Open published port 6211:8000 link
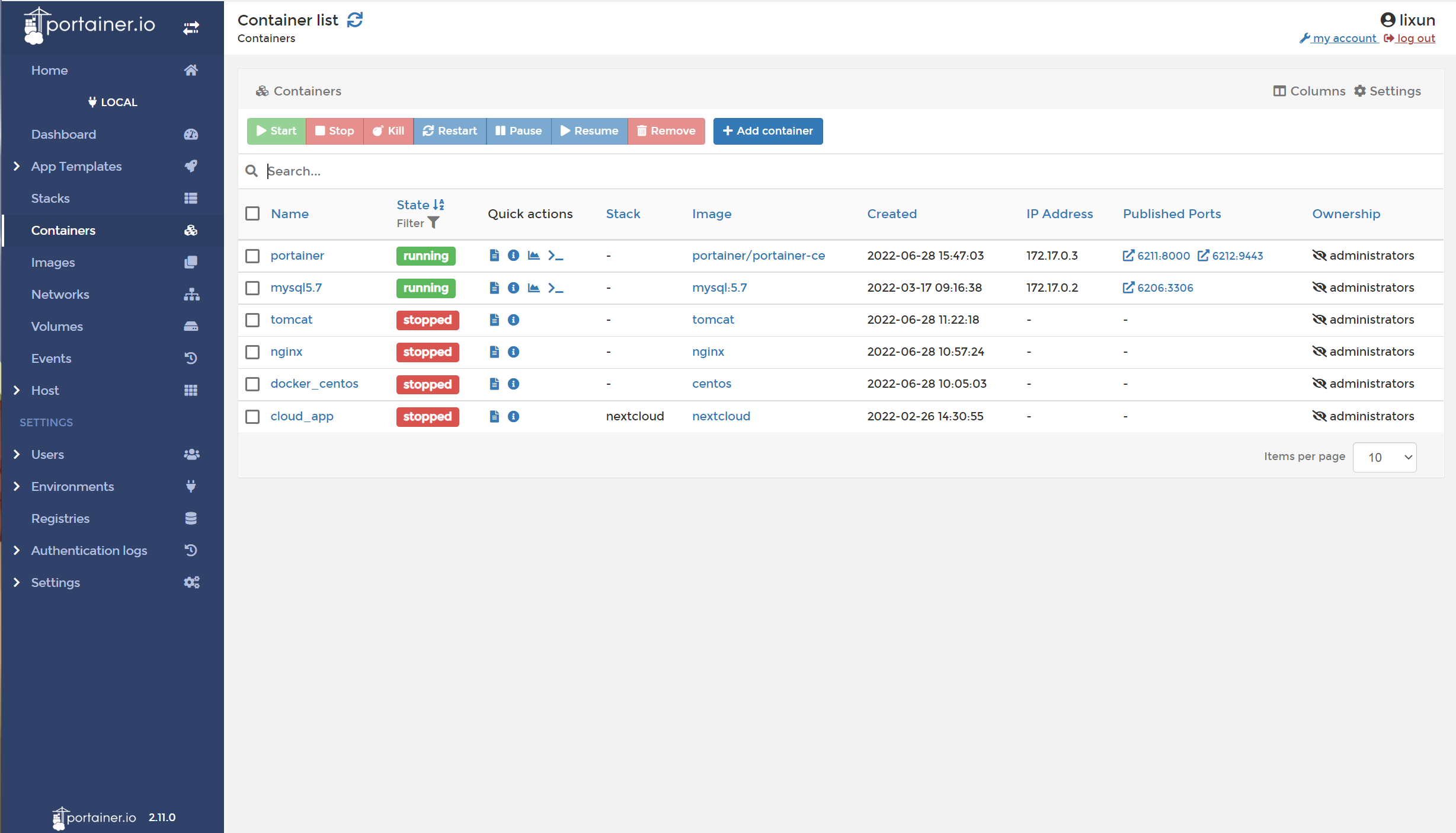 (1156, 256)
